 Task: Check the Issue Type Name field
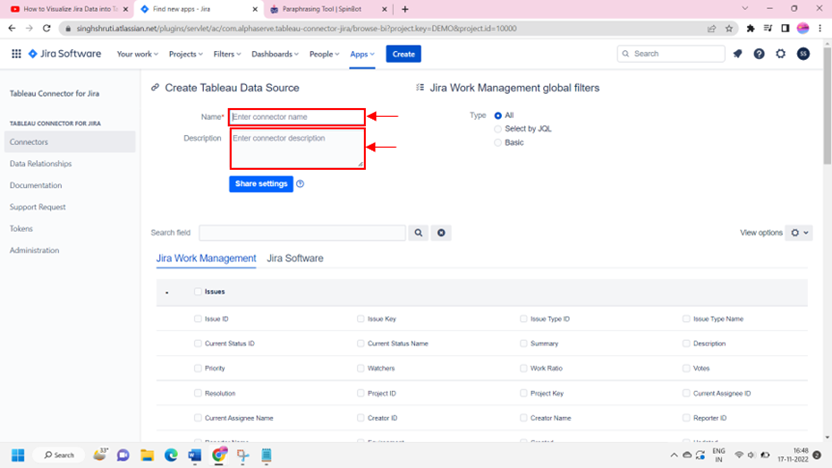(687, 319)
